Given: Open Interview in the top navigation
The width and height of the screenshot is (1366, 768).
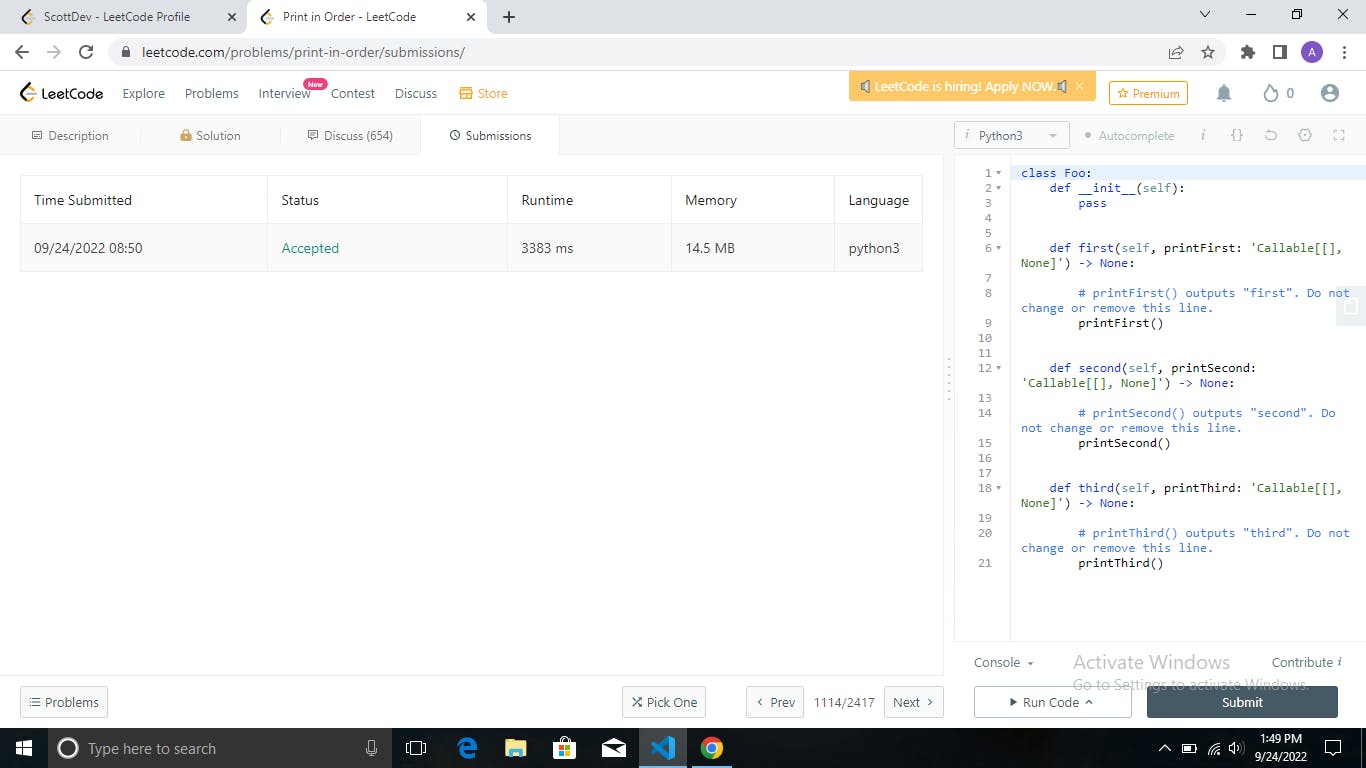Looking at the screenshot, I should click(284, 93).
